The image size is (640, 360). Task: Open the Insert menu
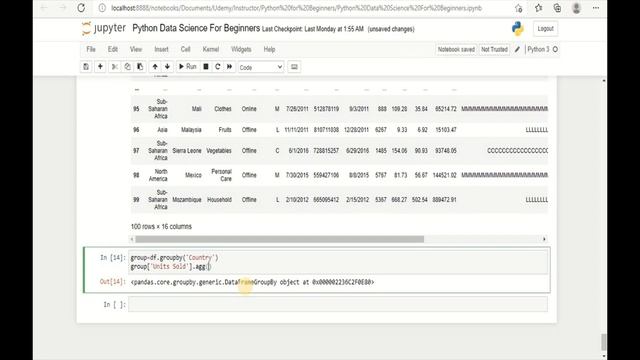[x=161, y=49]
